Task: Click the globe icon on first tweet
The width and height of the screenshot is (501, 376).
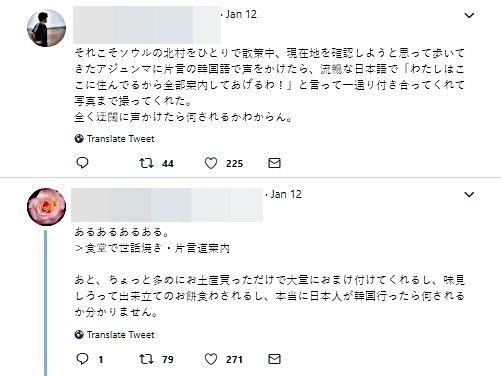Action: [x=79, y=139]
